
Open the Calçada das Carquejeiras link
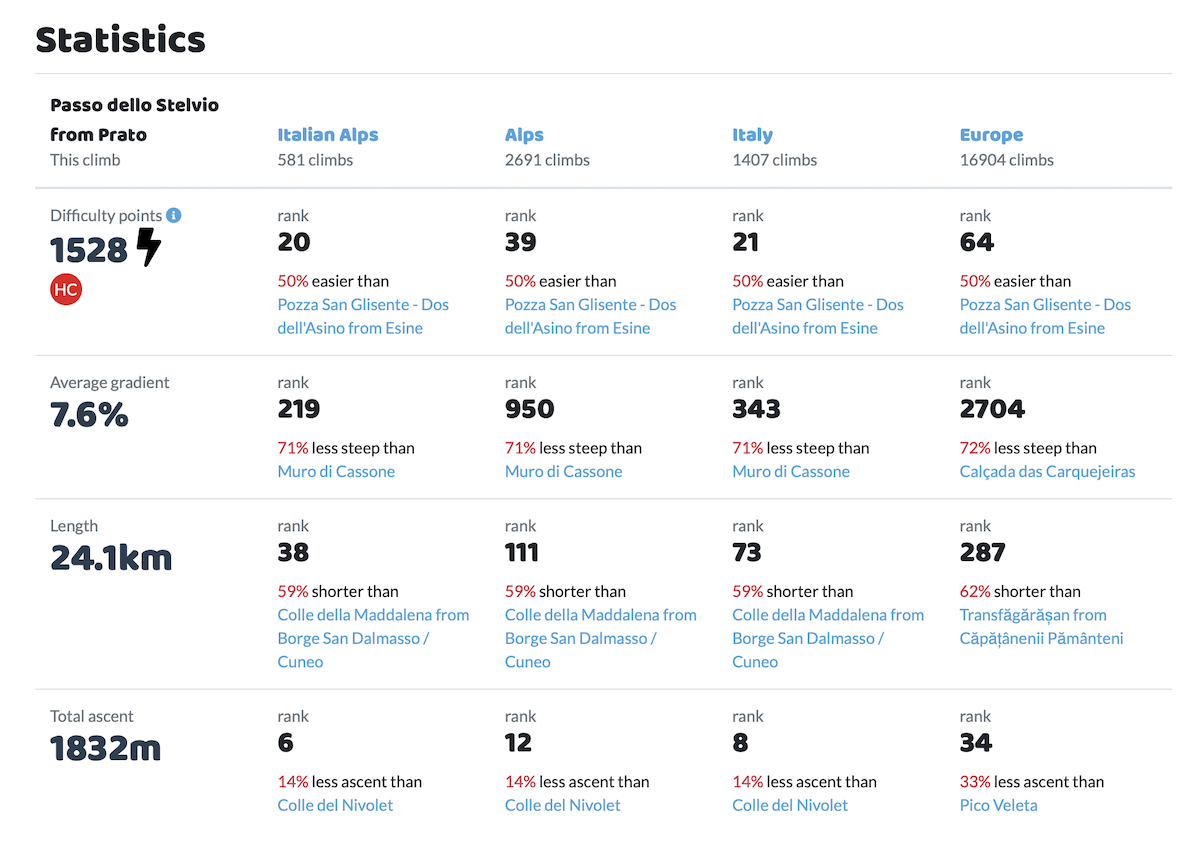[x=1048, y=471]
